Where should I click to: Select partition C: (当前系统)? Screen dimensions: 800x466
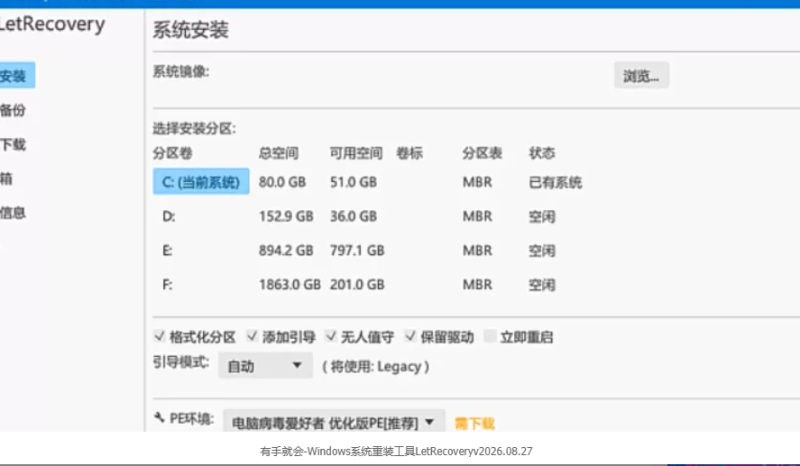coord(201,182)
